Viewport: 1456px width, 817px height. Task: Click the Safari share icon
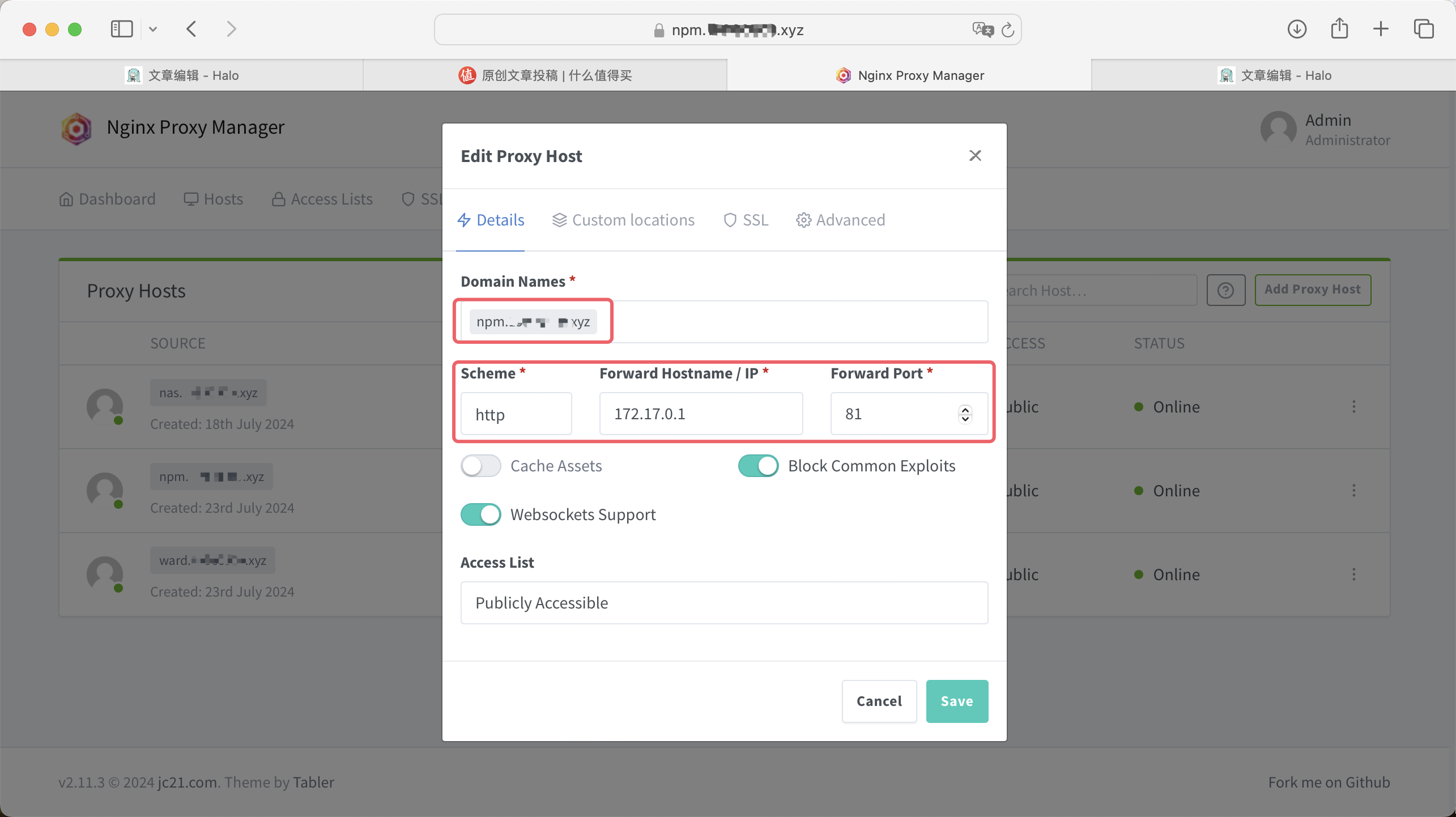tap(1339, 28)
